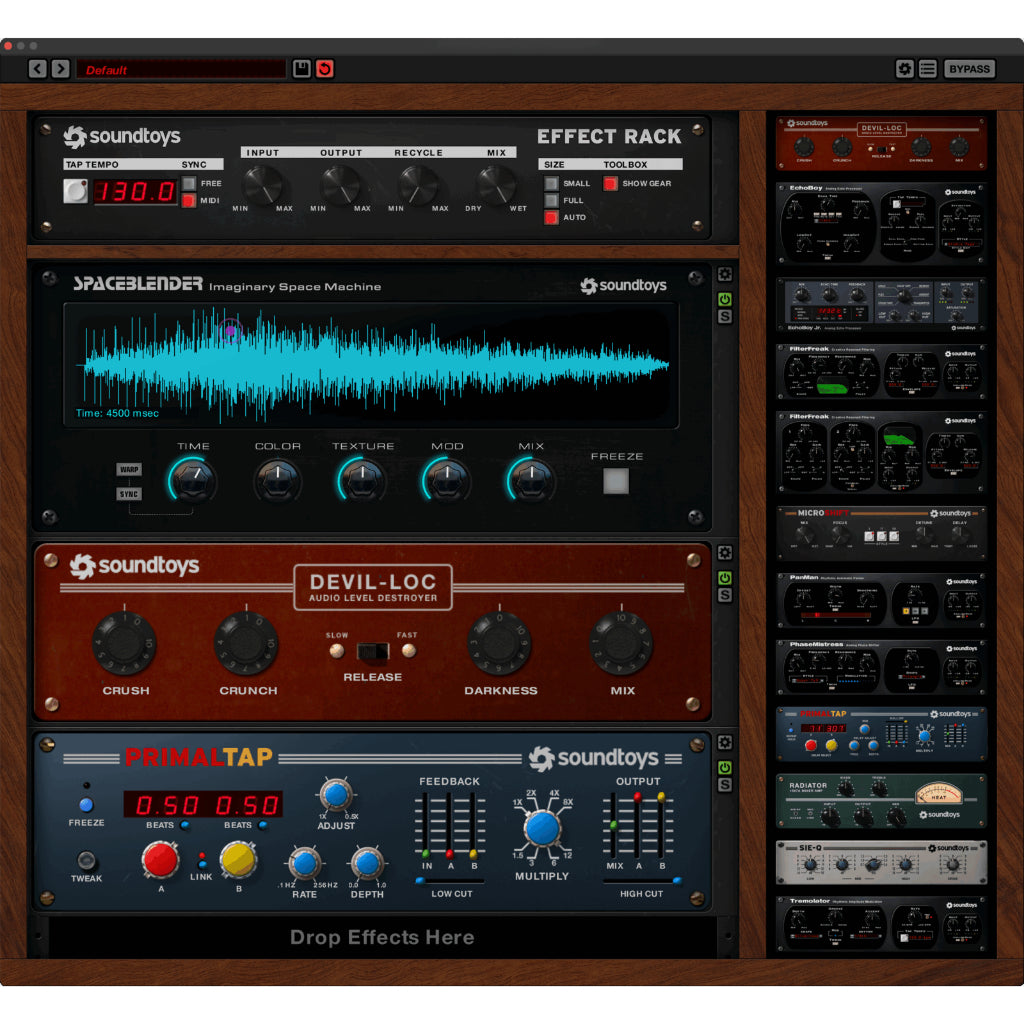This screenshot has height=1024, width=1024.
Task: Revert the preset using the red revert icon
Action: [323, 69]
